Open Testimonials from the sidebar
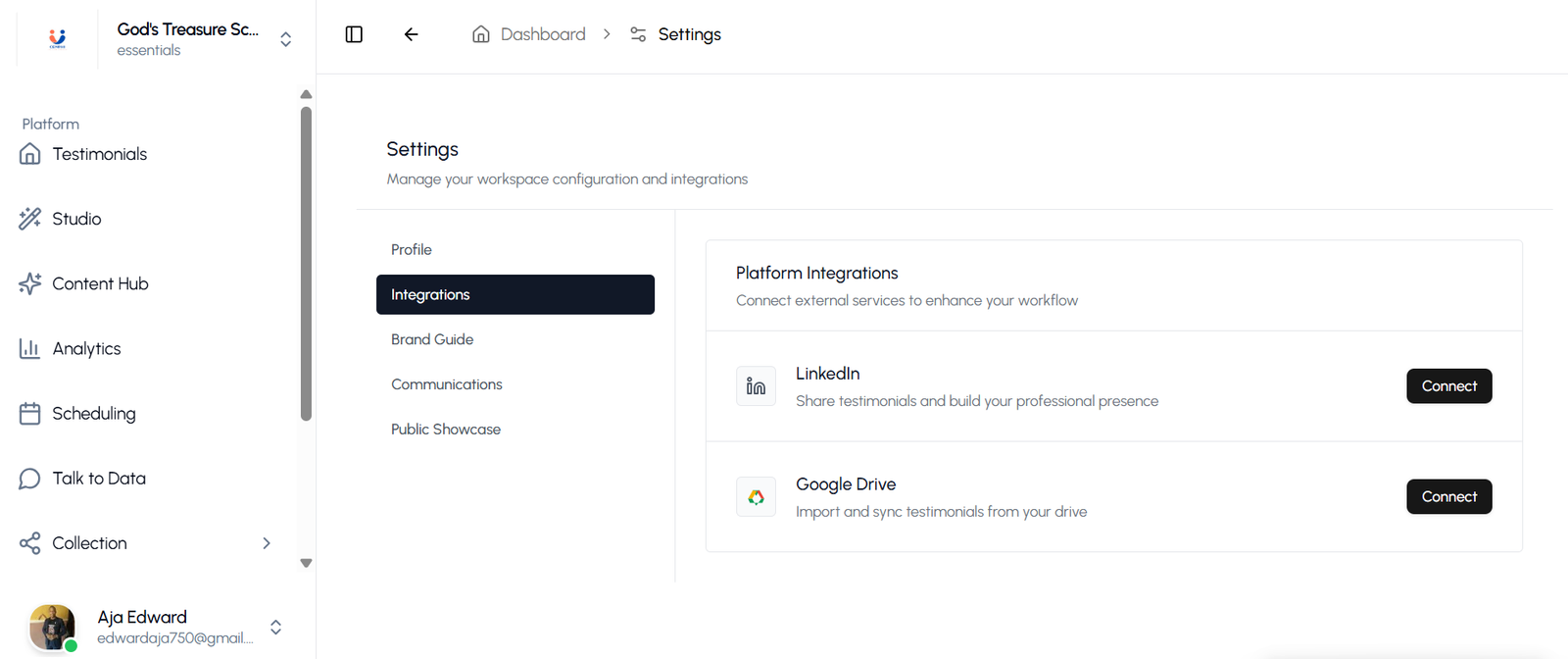 [x=99, y=154]
